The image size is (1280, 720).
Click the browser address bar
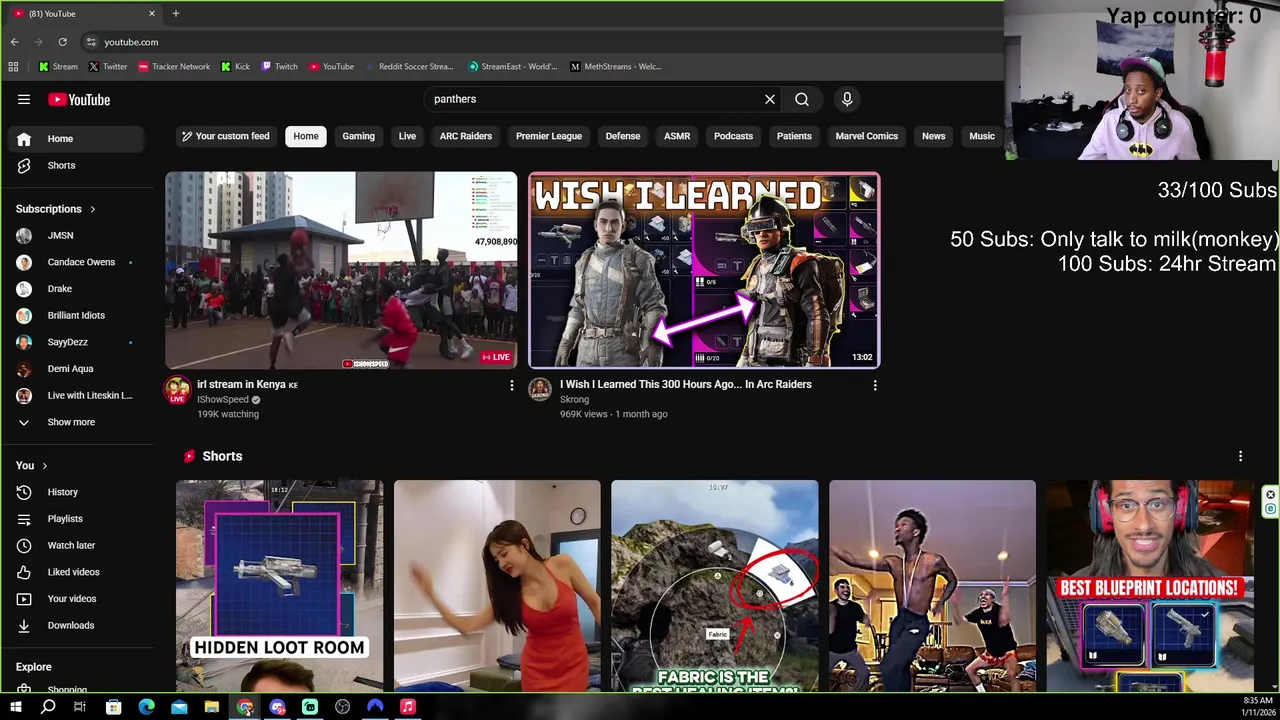click(540, 42)
